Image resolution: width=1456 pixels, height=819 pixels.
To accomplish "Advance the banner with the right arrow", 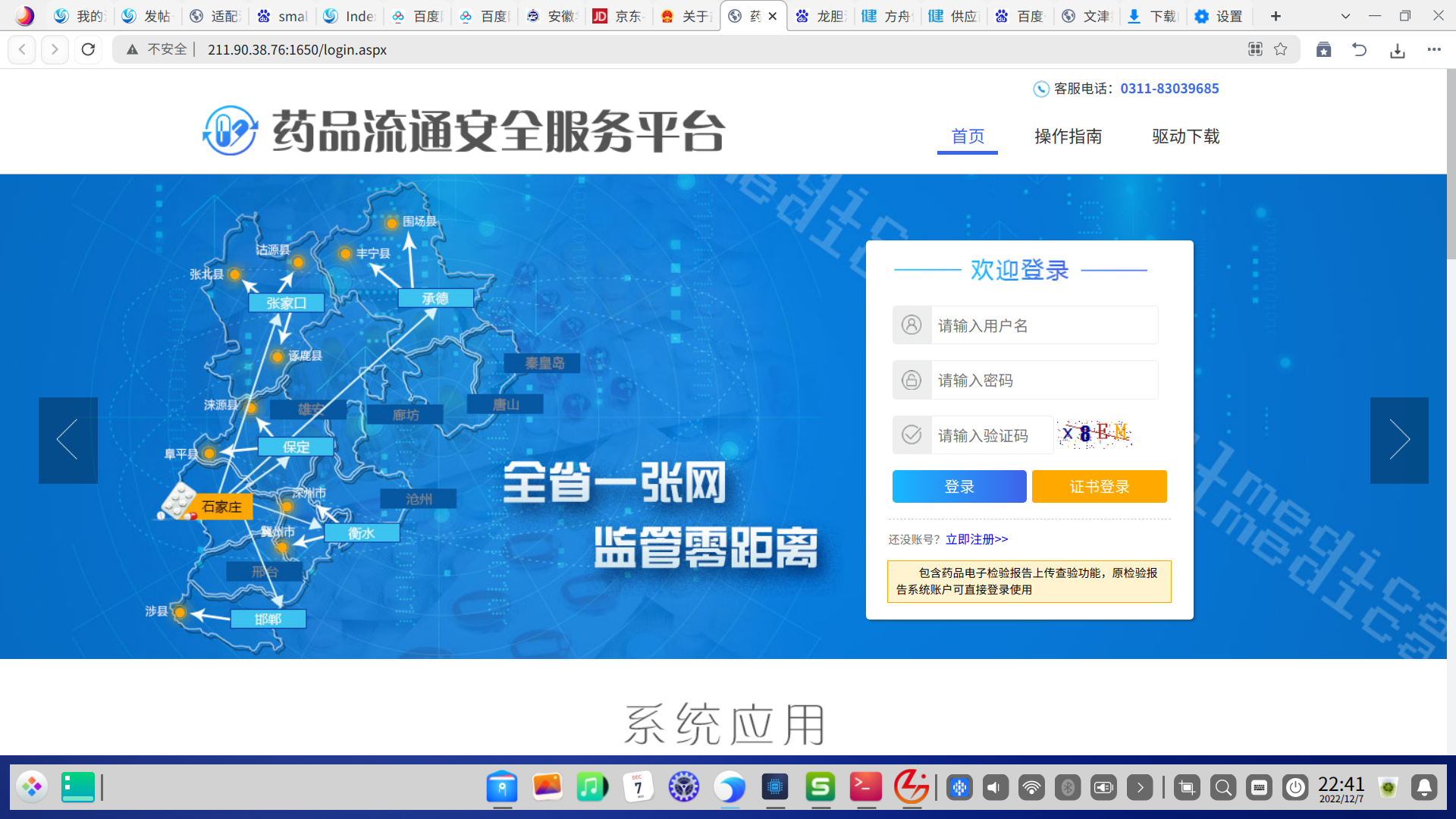I will tap(1398, 440).
